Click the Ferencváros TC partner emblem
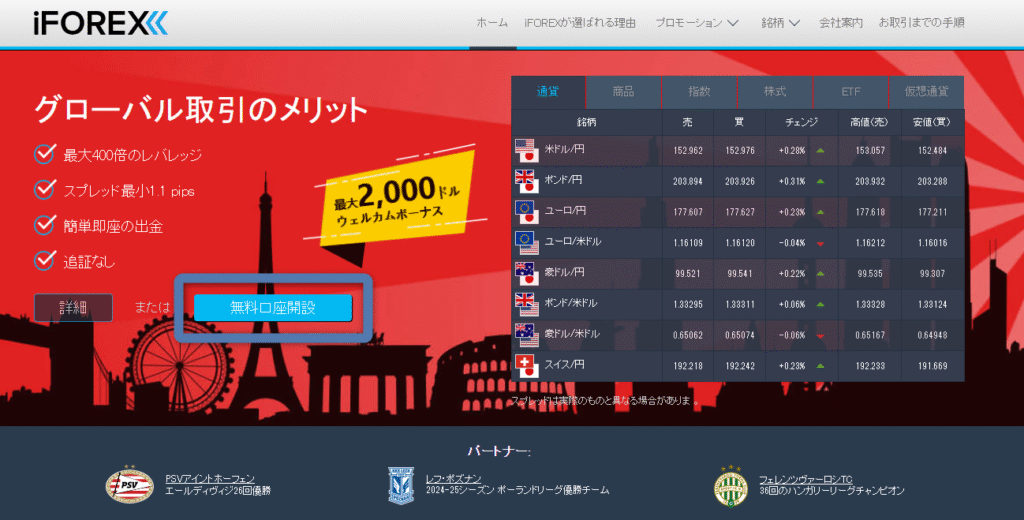Viewport: 1024px width, 520px height. click(x=730, y=485)
